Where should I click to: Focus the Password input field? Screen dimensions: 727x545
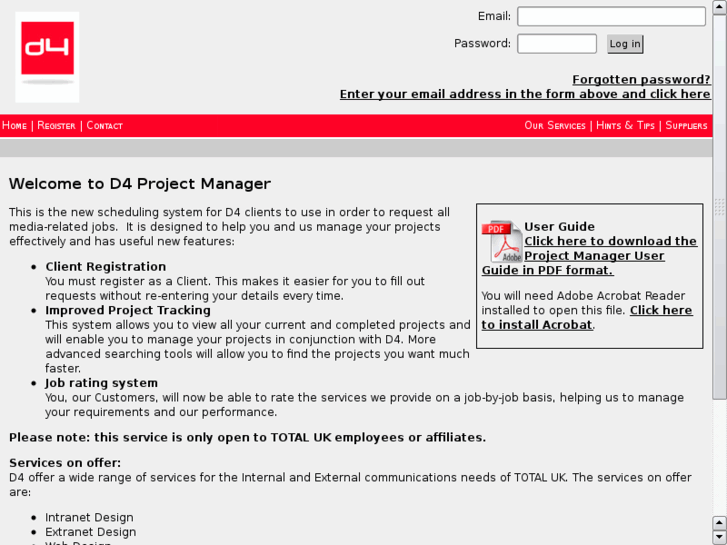pyautogui.click(x=556, y=44)
